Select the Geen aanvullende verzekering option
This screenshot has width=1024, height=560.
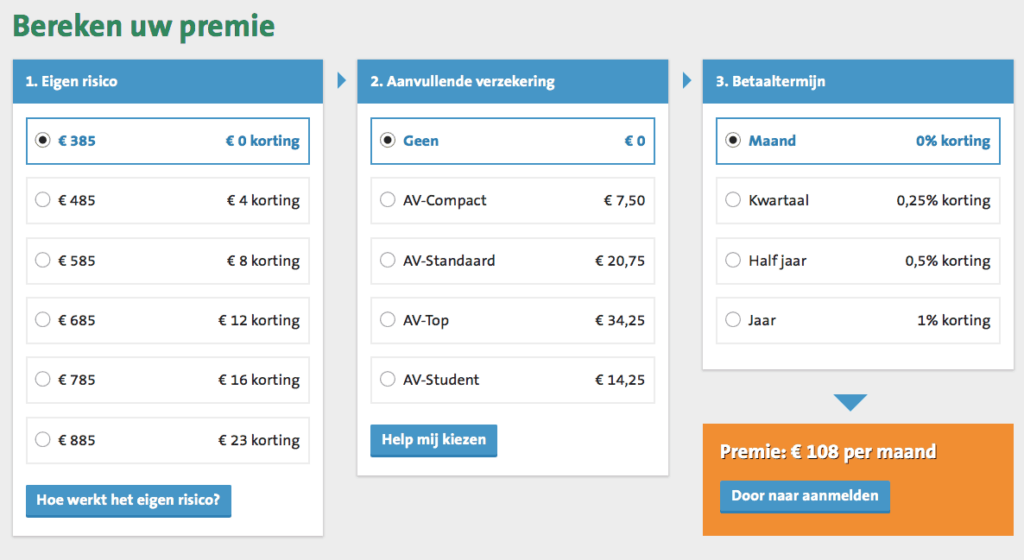pos(388,141)
